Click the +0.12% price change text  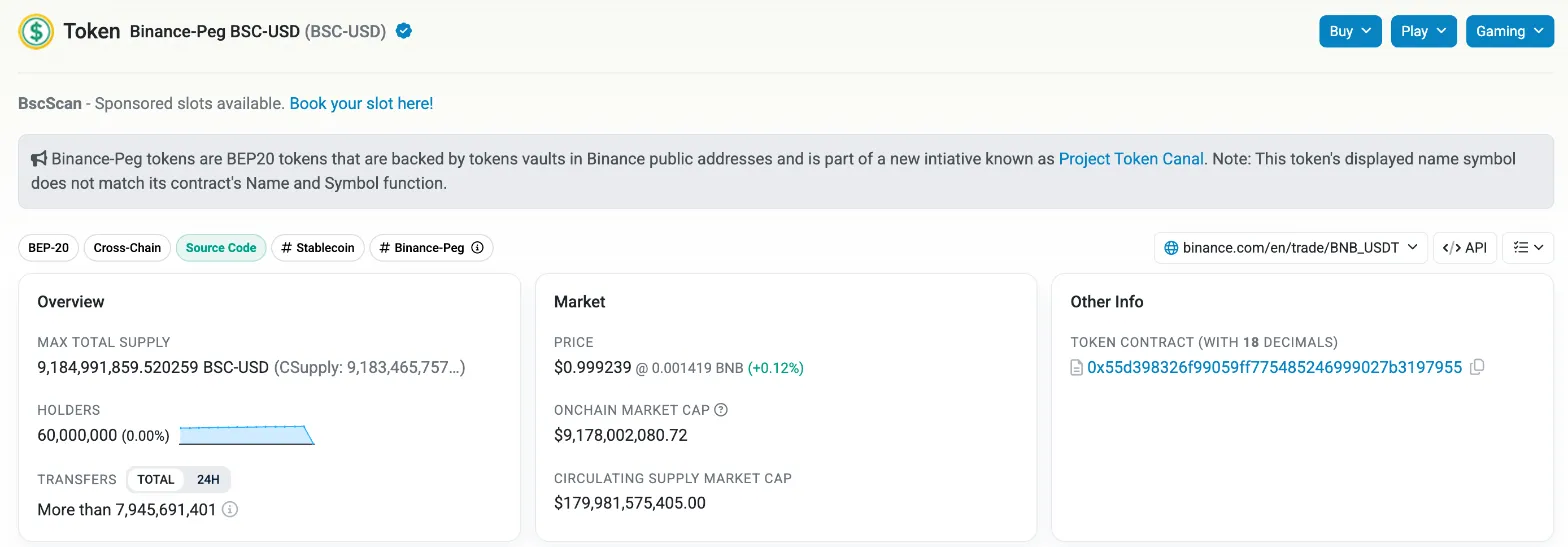(x=775, y=368)
